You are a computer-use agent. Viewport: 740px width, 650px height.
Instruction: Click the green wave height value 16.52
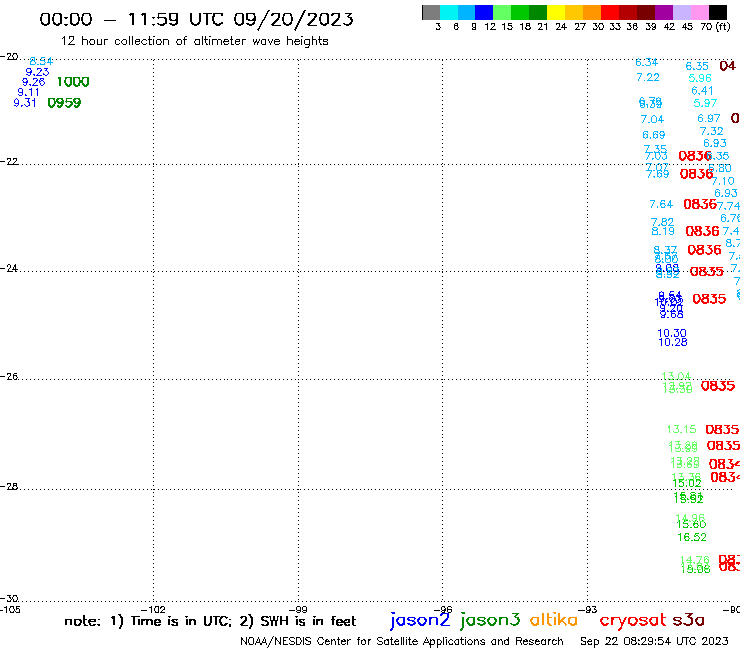point(692,537)
